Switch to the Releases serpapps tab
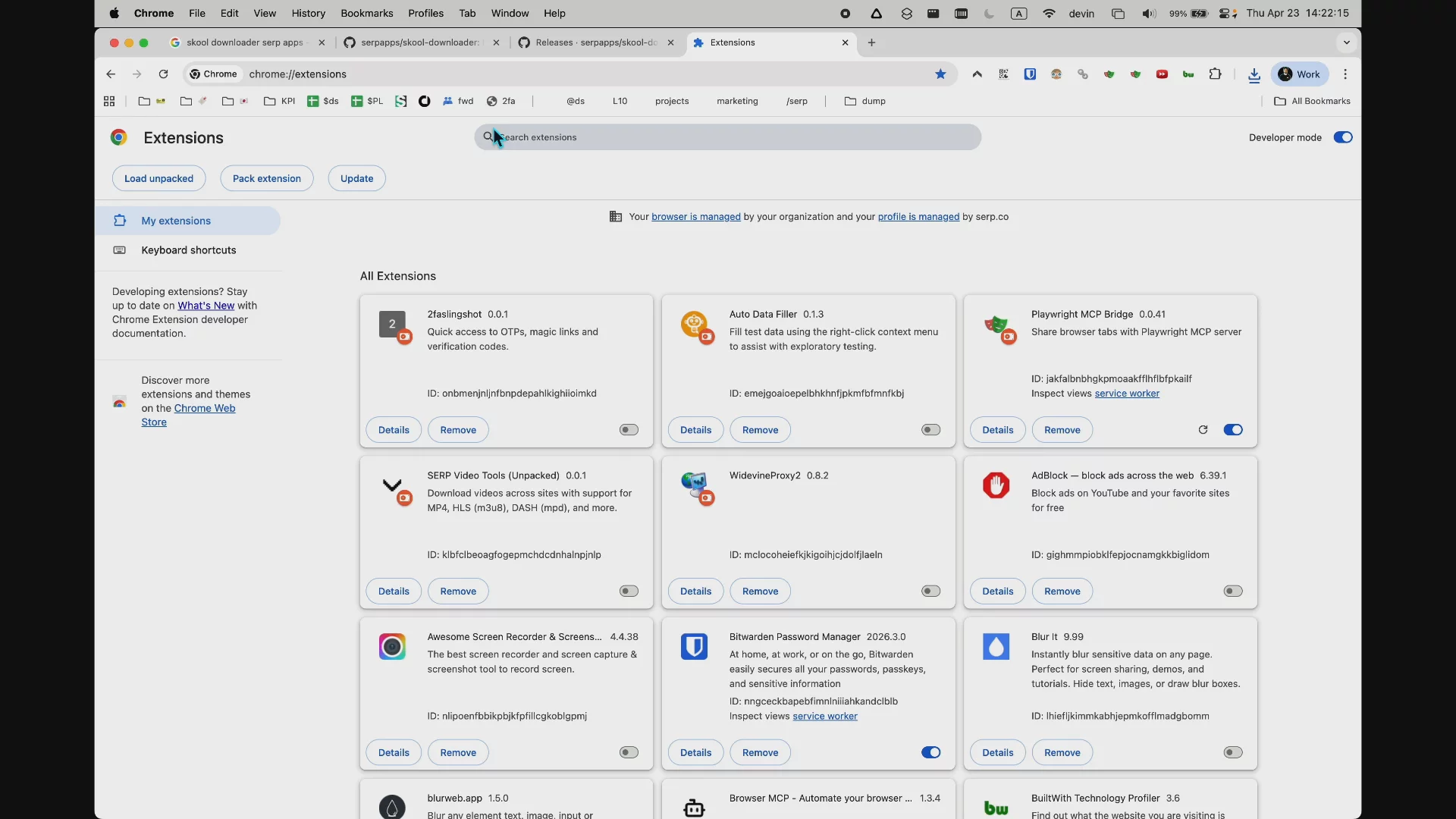Viewport: 1456px width, 819px height. pyautogui.click(x=597, y=42)
